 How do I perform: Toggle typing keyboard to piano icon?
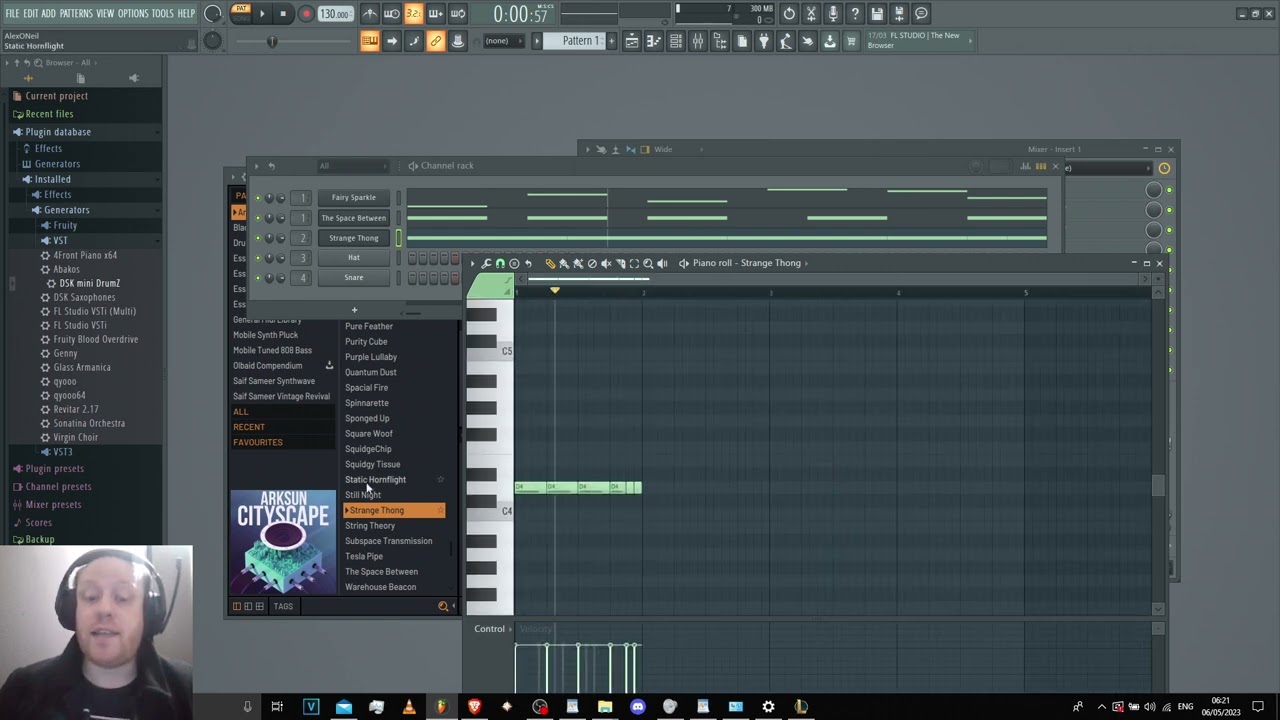tap(370, 41)
